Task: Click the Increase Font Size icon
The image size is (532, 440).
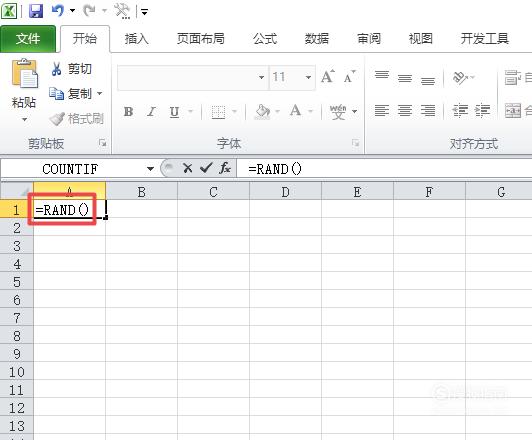Action: point(328,77)
